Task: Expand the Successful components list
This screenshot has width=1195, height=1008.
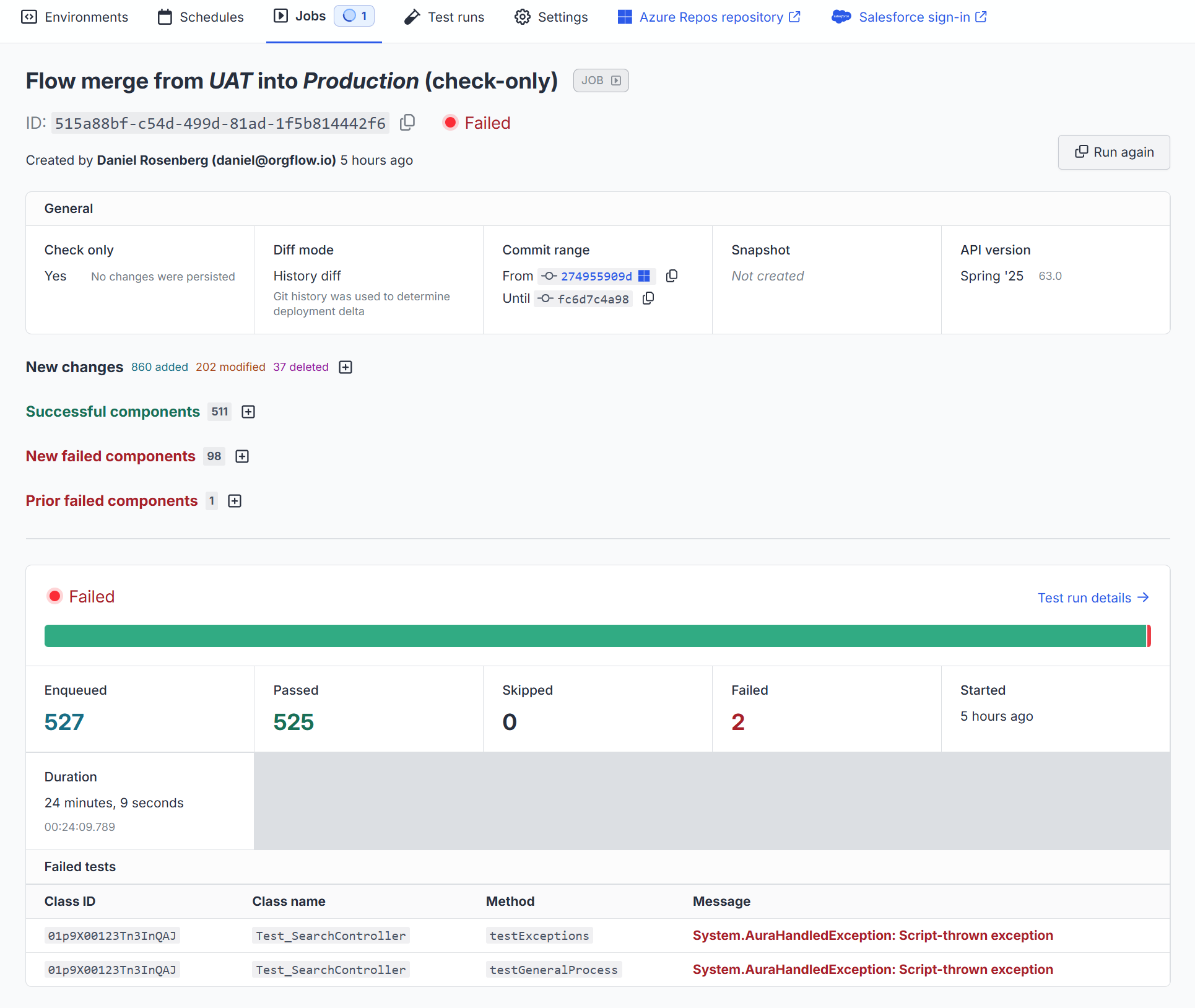Action: (248, 412)
